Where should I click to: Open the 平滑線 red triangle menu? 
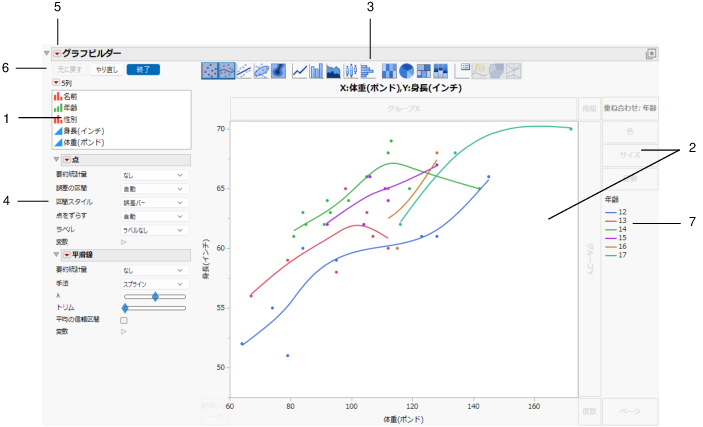67,255
